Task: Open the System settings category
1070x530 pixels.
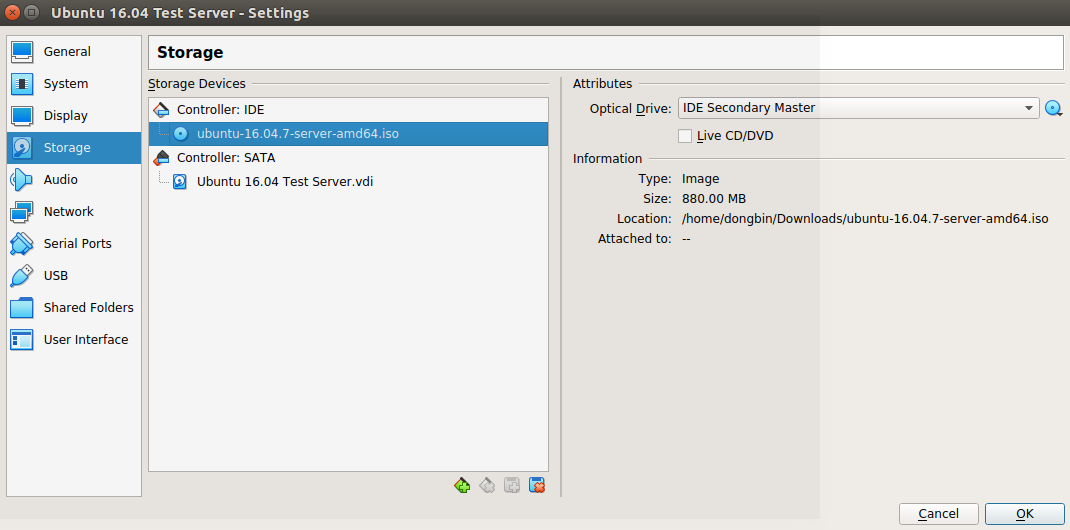Action: coord(74,84)
